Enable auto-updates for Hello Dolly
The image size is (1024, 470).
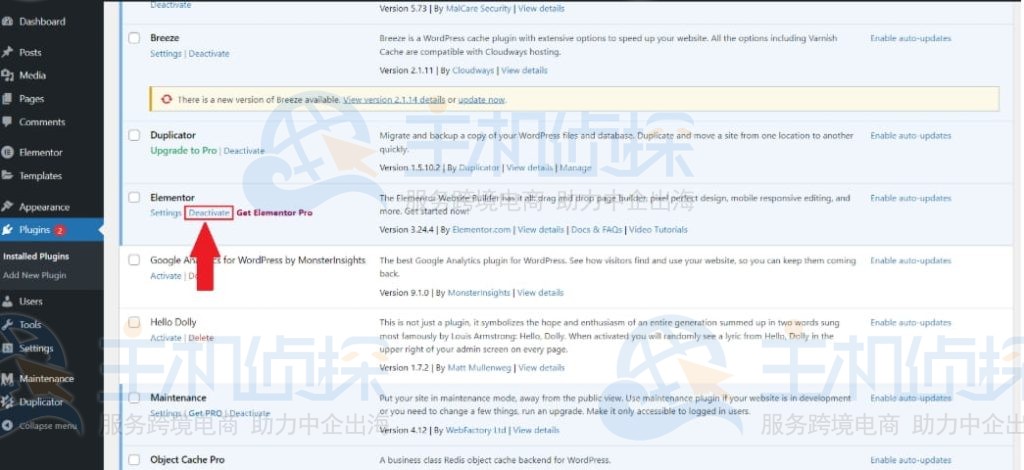[x=910, y=322]
